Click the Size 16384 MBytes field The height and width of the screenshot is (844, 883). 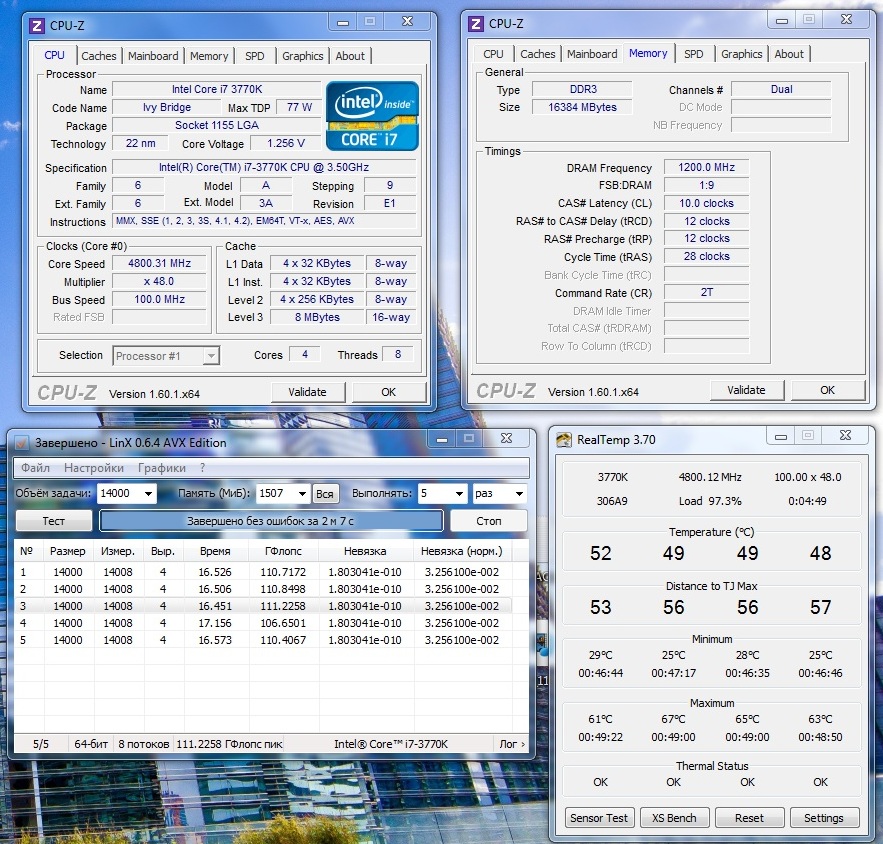(x=582, y=107)
